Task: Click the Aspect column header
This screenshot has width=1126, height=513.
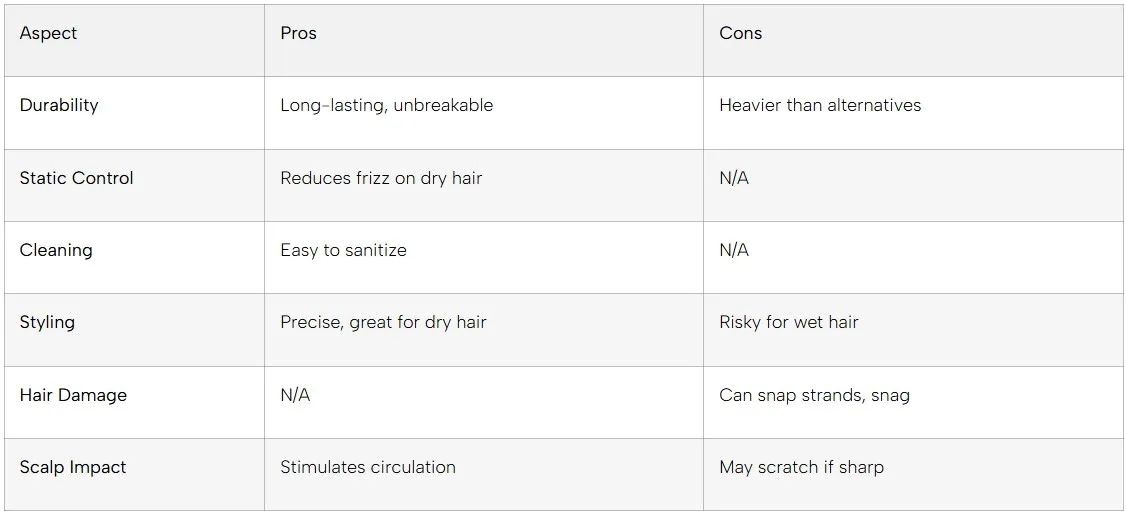Action: [48, 33]
